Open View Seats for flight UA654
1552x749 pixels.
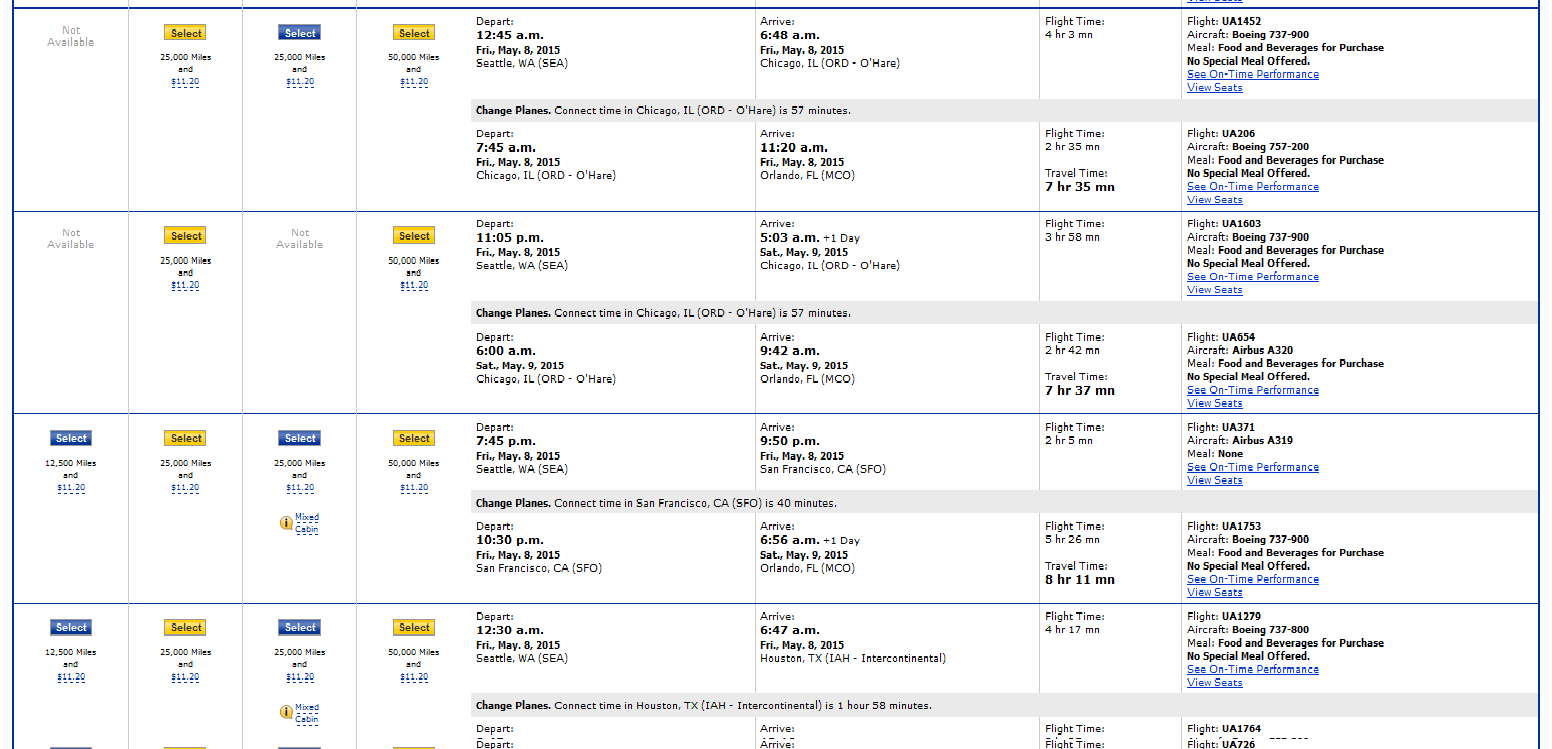coord(1214,404)
